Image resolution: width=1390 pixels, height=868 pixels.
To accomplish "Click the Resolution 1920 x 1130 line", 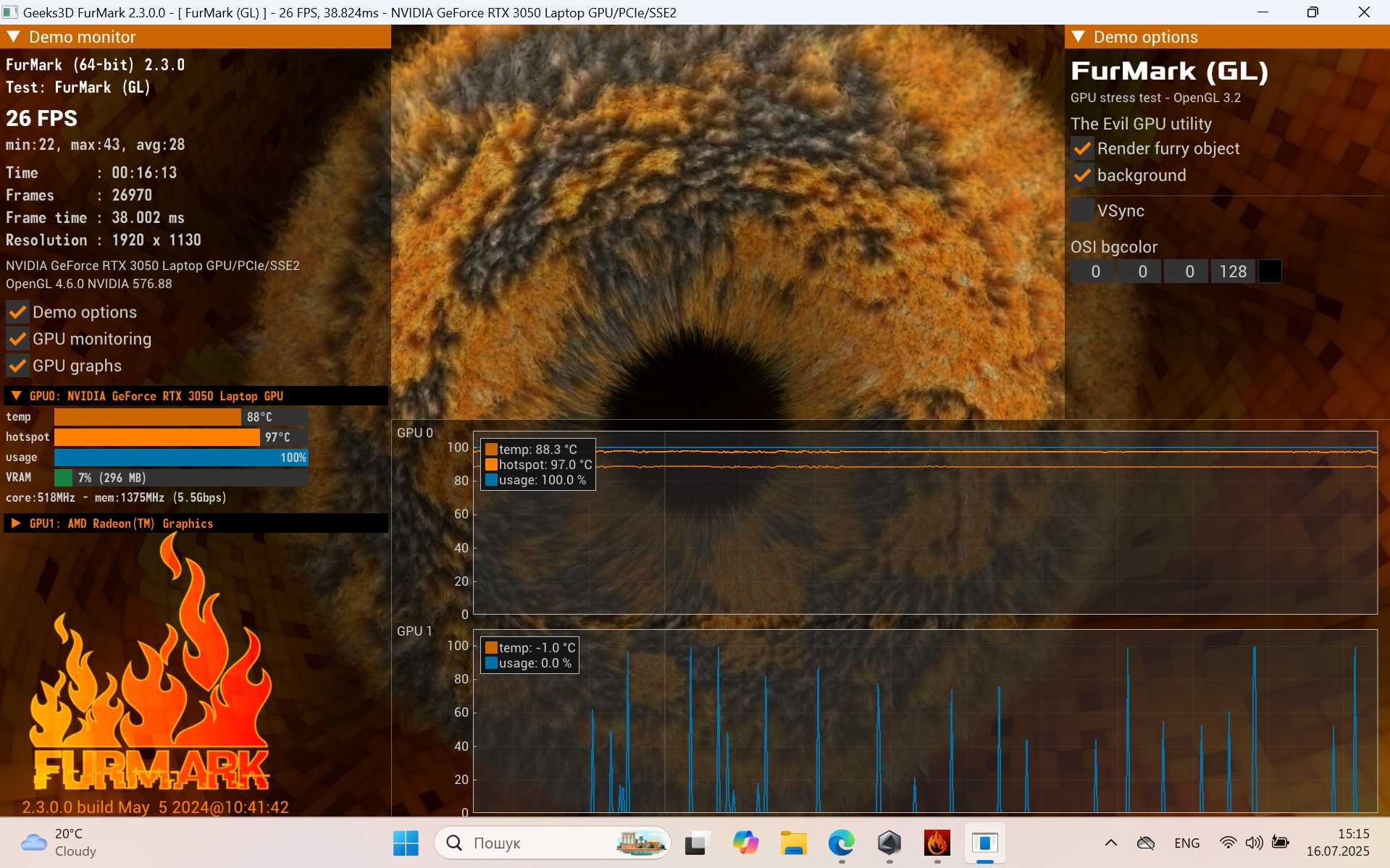I will pos(104,240).
